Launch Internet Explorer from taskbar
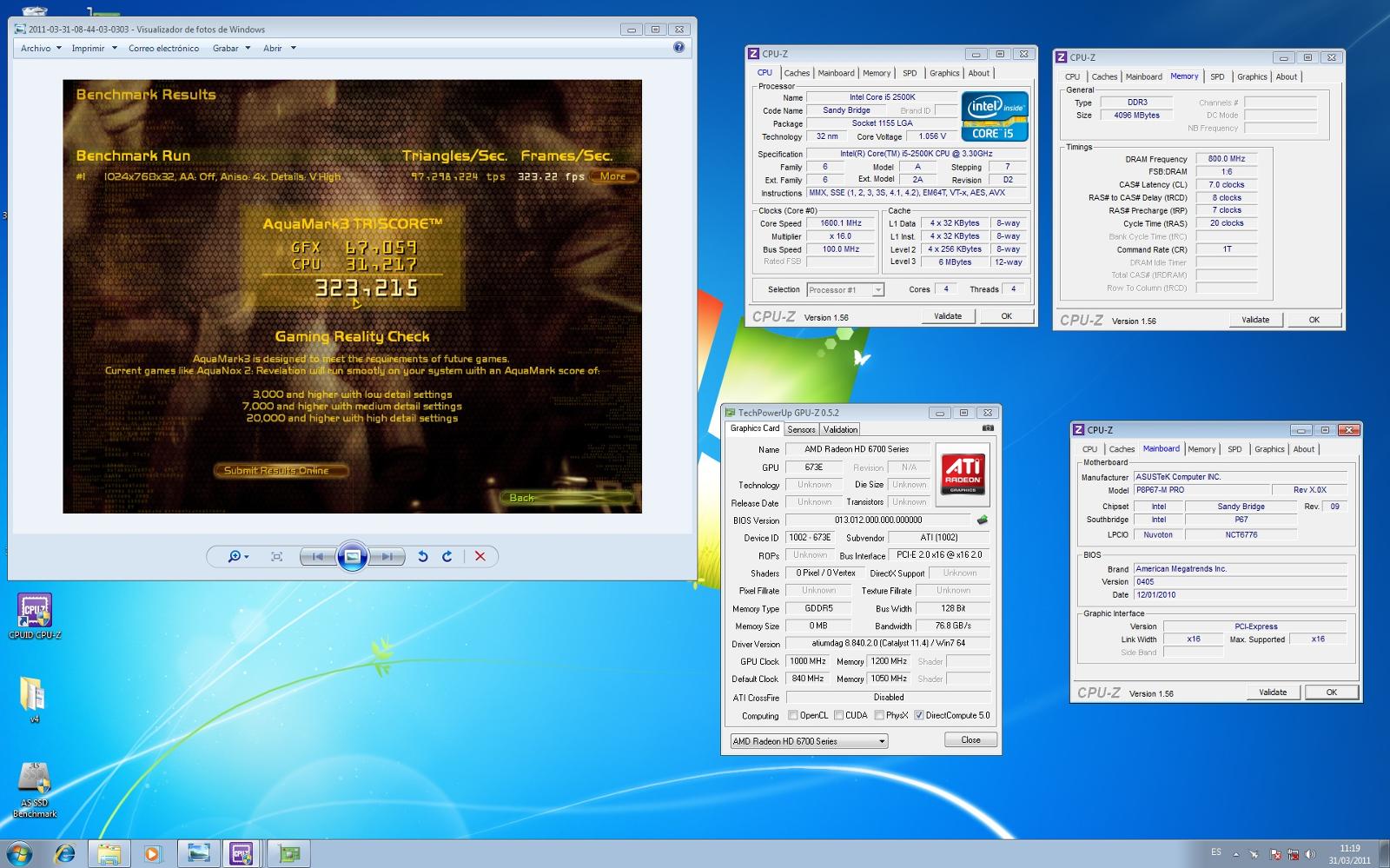Viewport: 1390px width, 868px height. click(x=64, y=854)
